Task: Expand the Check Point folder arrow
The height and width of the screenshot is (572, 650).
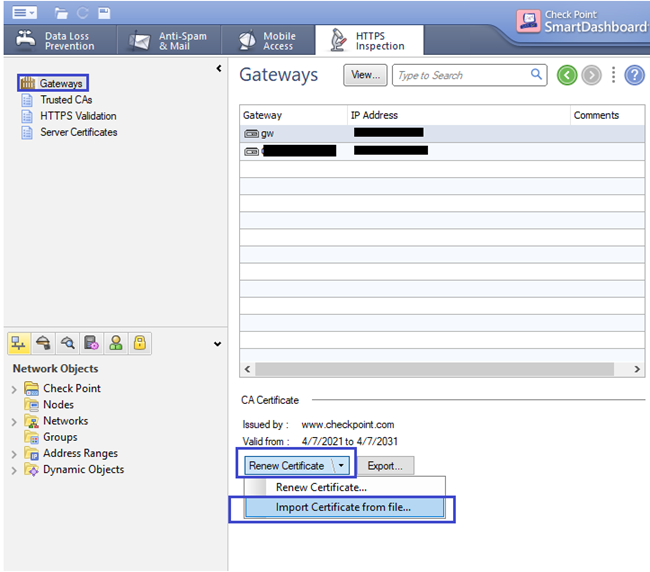Action: point(14,389)
